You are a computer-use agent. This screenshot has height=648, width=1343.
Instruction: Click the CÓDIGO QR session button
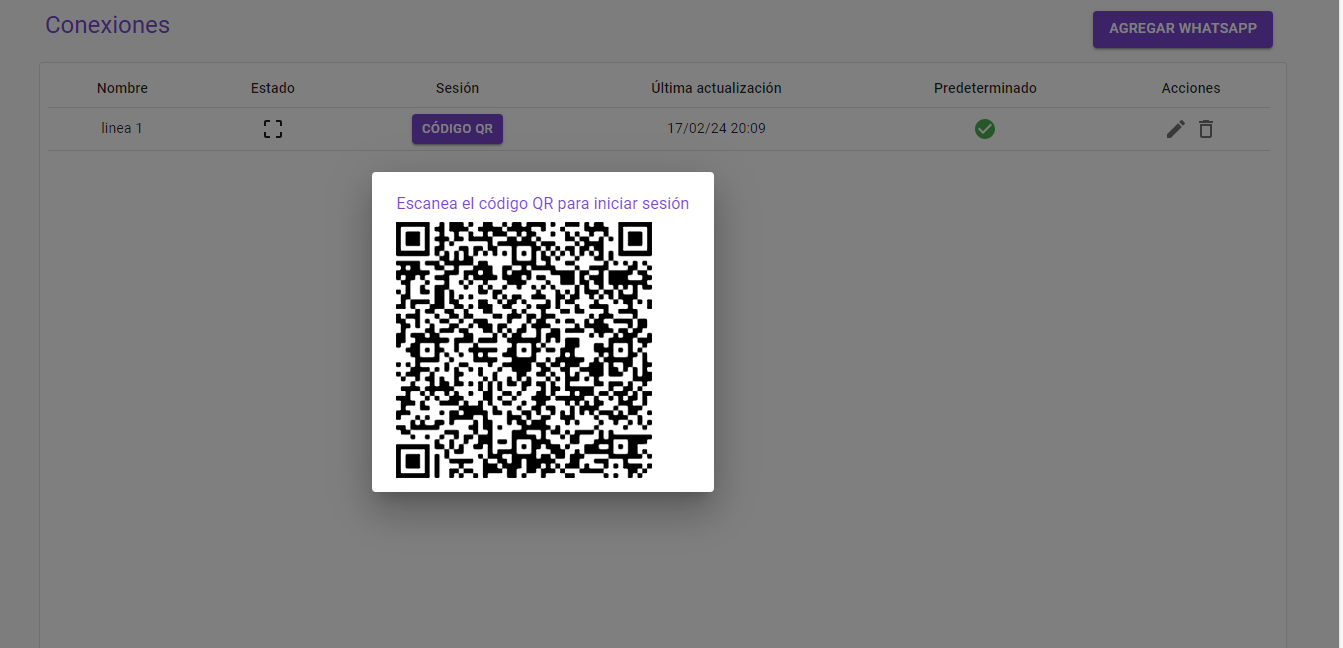457,129
